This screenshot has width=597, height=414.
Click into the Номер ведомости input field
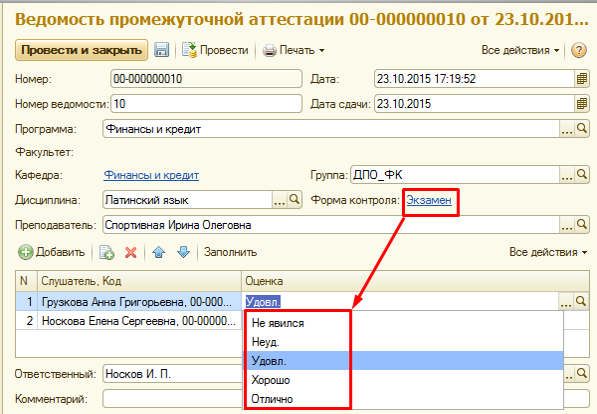(206, 104)
